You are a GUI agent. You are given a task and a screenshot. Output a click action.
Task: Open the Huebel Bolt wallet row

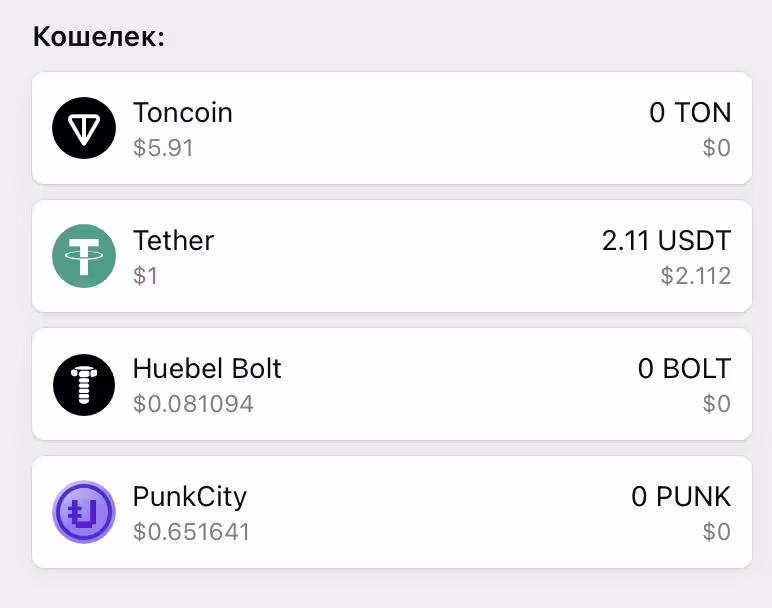pyautogui.click(x=392, y=384)
